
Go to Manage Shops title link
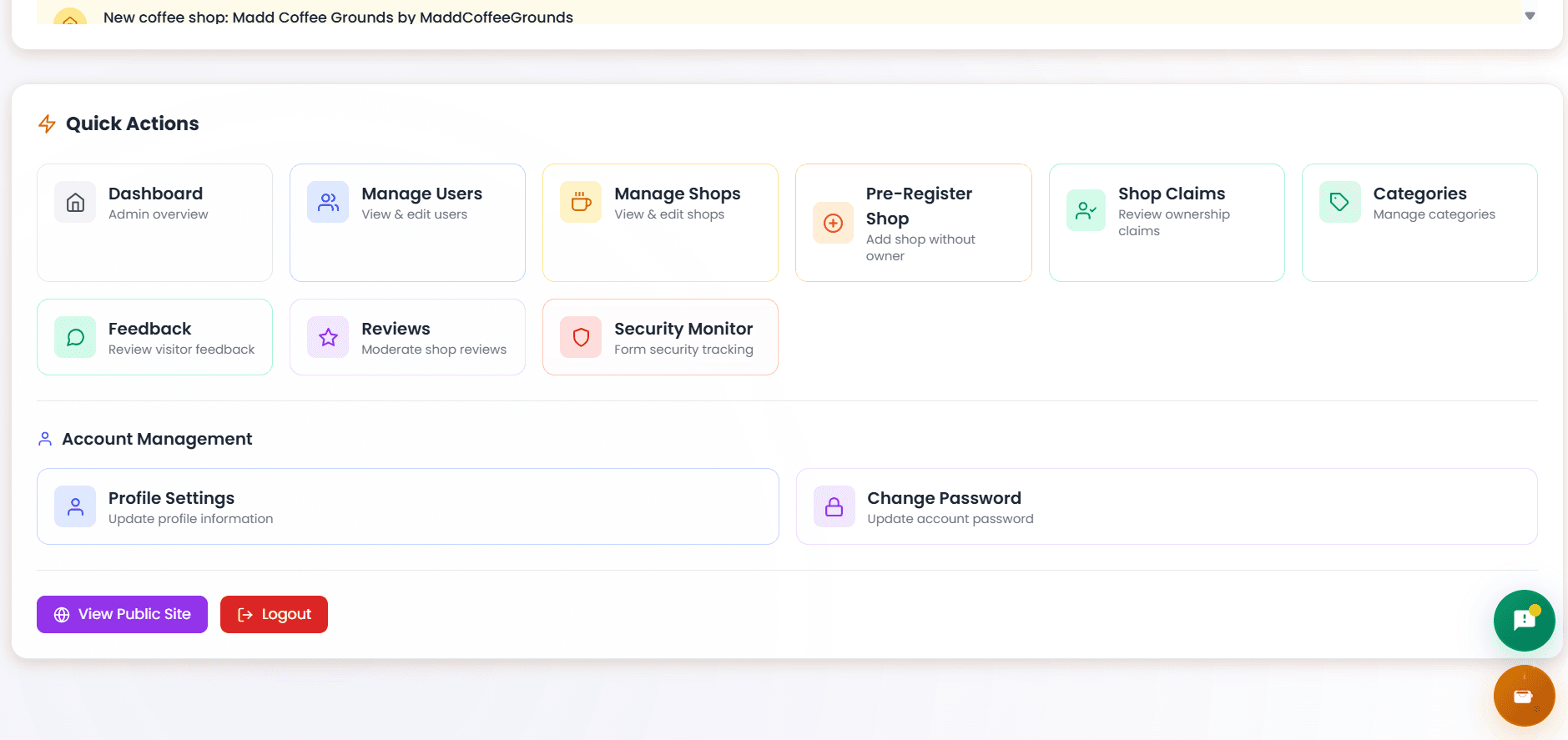click(x=677, y=194)
